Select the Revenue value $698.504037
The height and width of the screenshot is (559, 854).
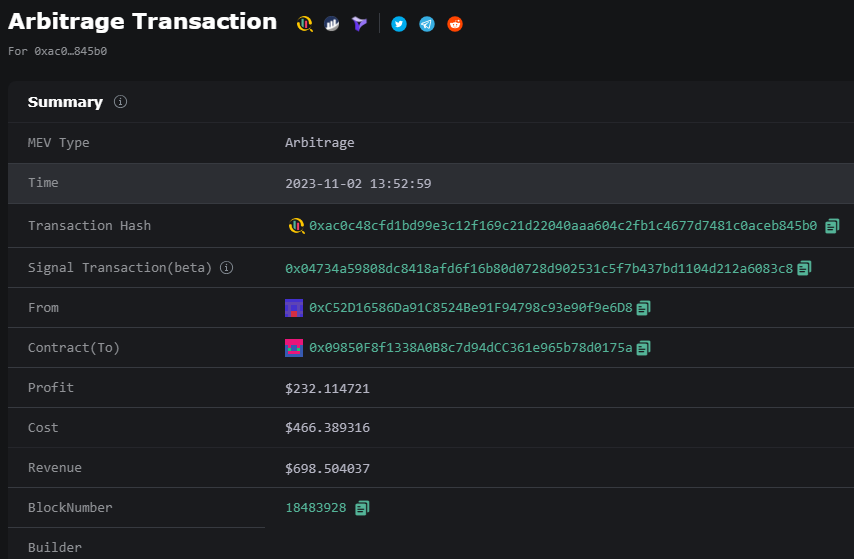(327, 469)
